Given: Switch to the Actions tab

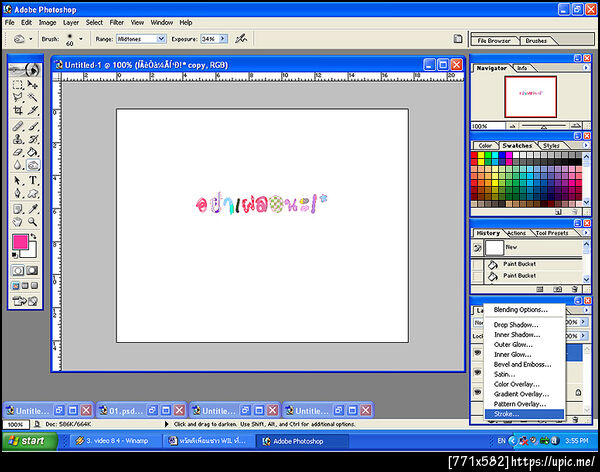Looking at the screenshot, I should pos(517,233).
